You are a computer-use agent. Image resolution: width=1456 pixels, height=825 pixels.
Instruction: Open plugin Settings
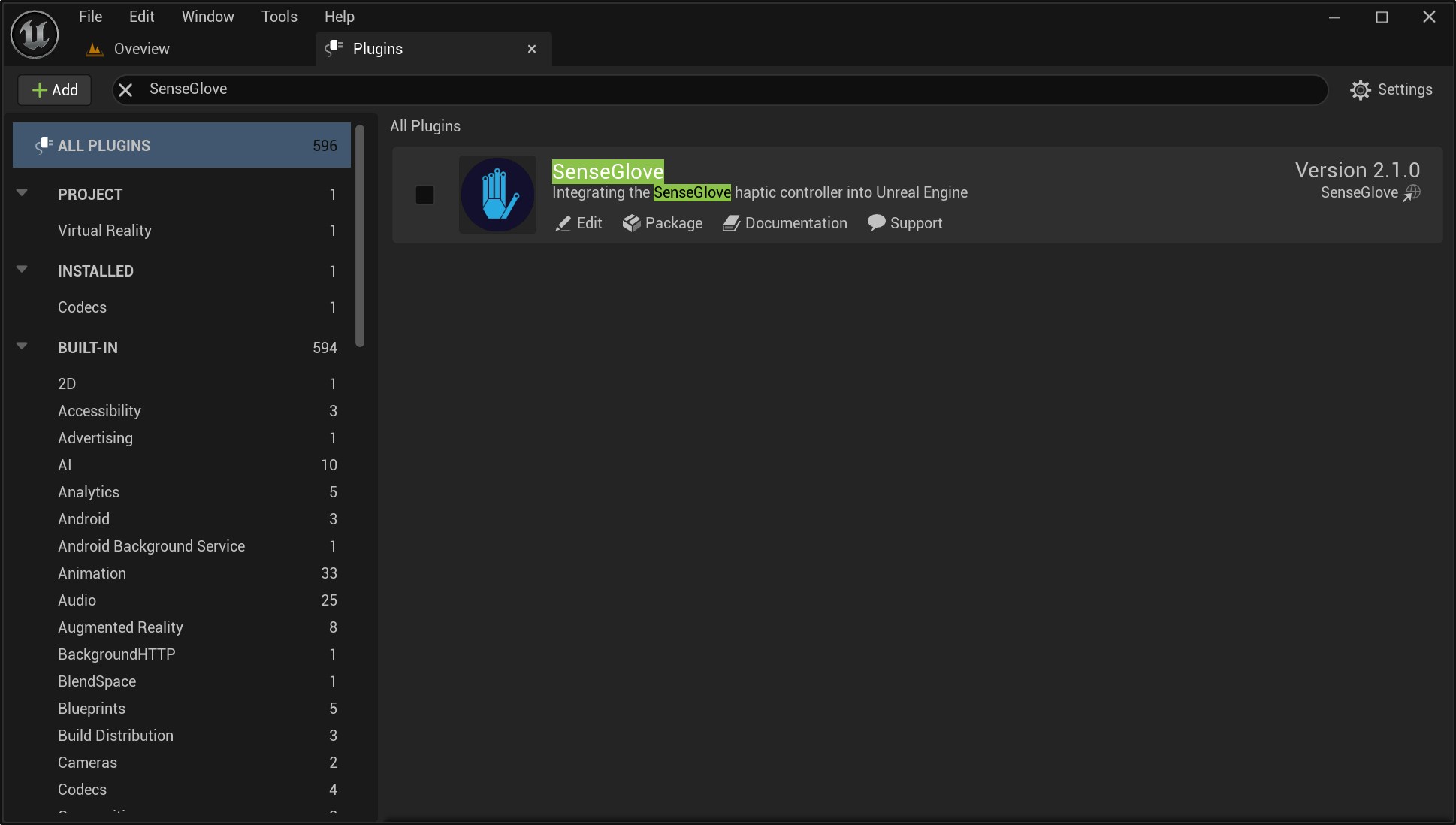(1391, 89)
